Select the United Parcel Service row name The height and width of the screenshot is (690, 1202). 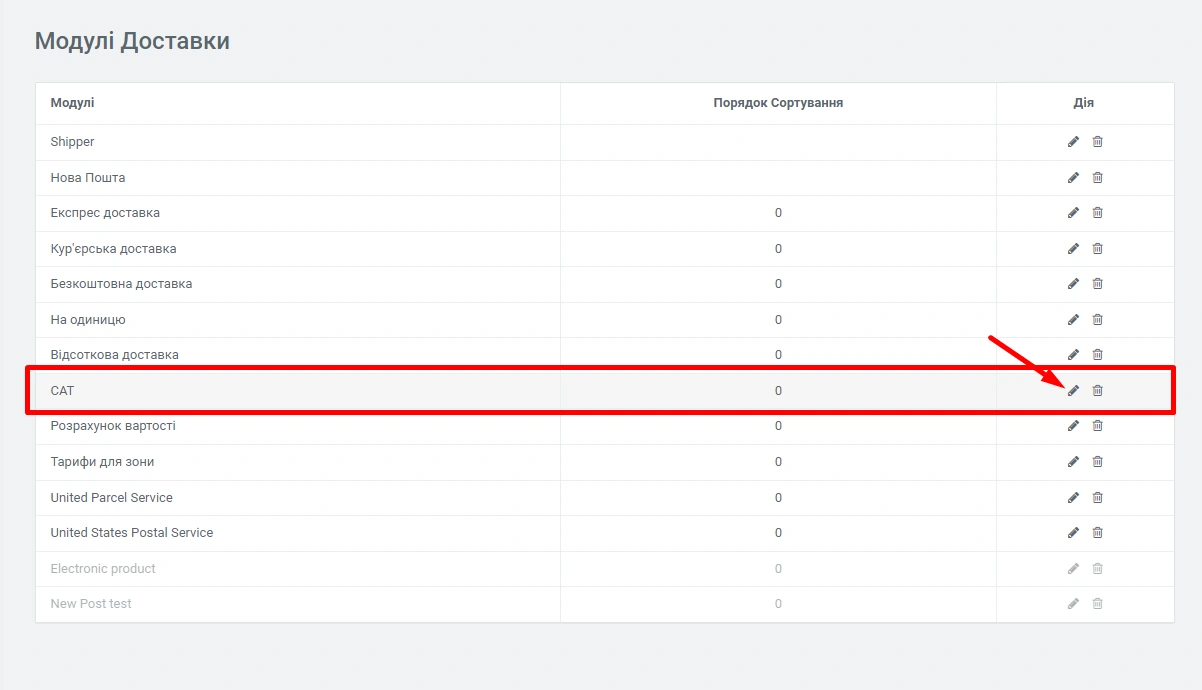pos(111,498)
